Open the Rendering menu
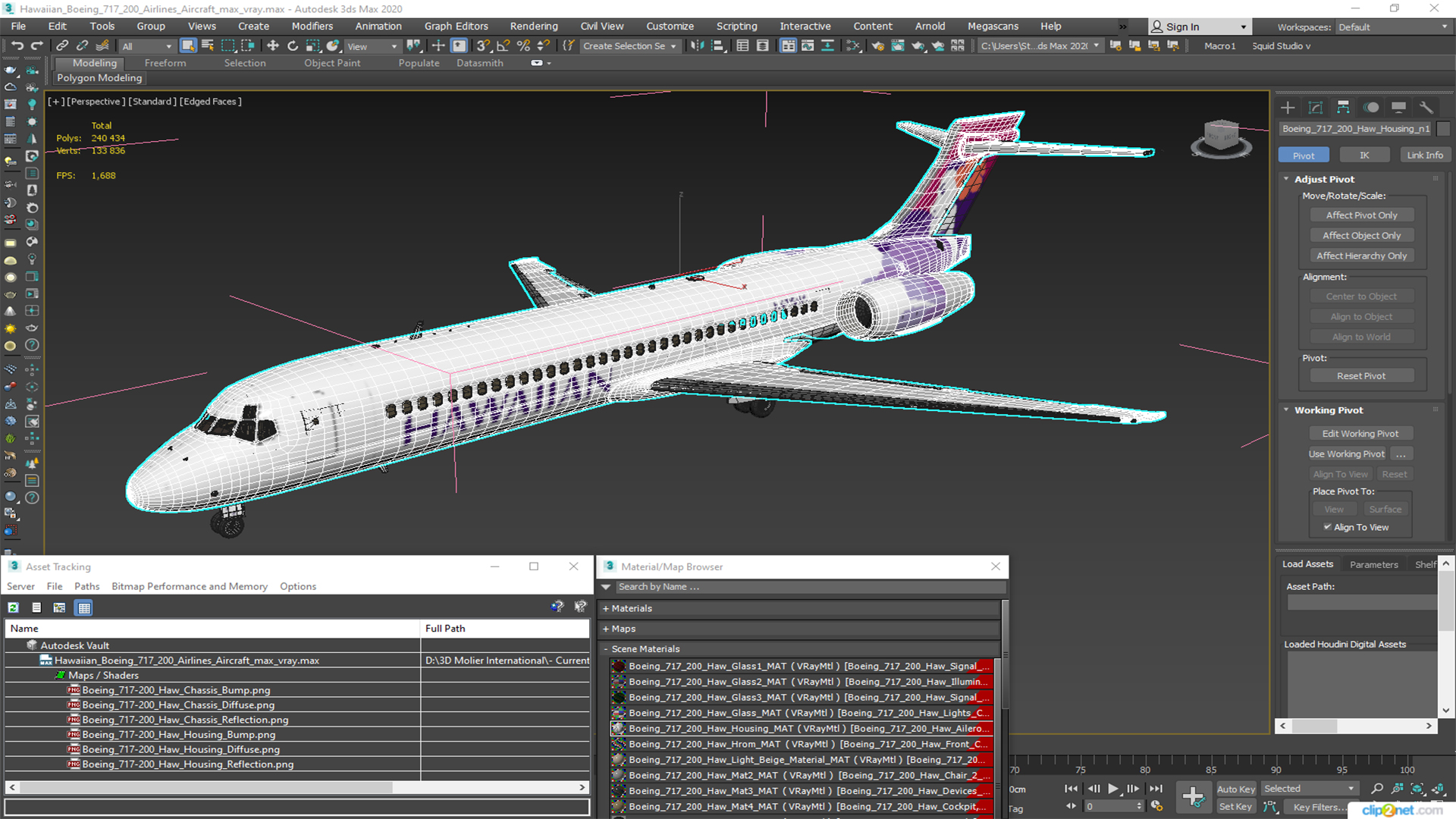This screenshot has width=1456, height=819. click(533, 26)
